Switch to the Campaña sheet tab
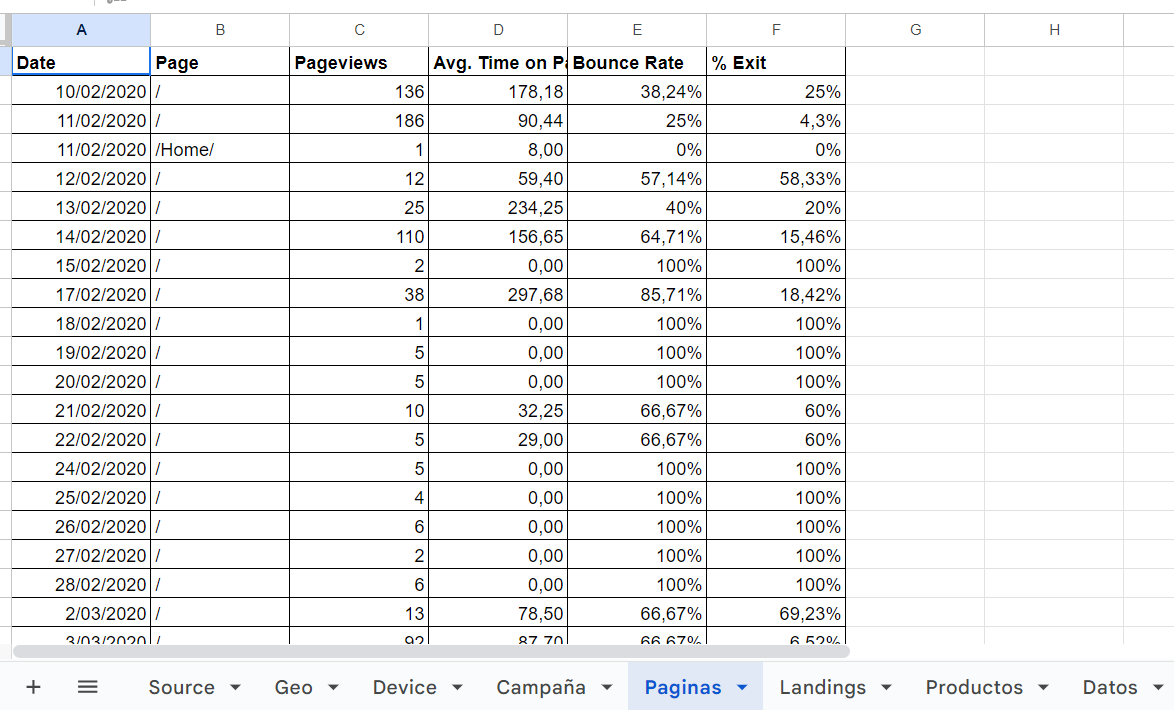Image resolution: width=1174 pixels, height=710 pixels. pyautogui.click(x=541, y=688)
